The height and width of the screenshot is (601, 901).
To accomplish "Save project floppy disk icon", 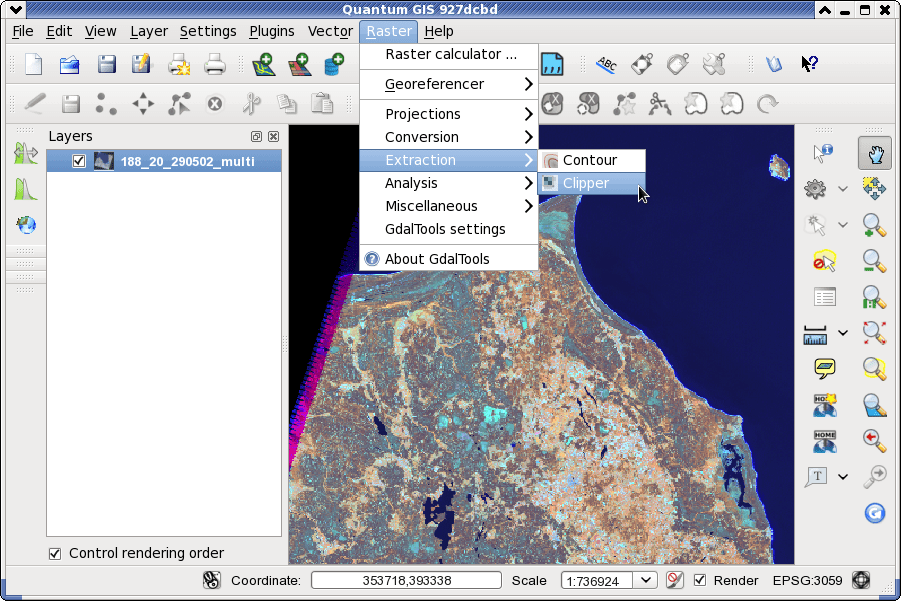I will click(106, 64).
